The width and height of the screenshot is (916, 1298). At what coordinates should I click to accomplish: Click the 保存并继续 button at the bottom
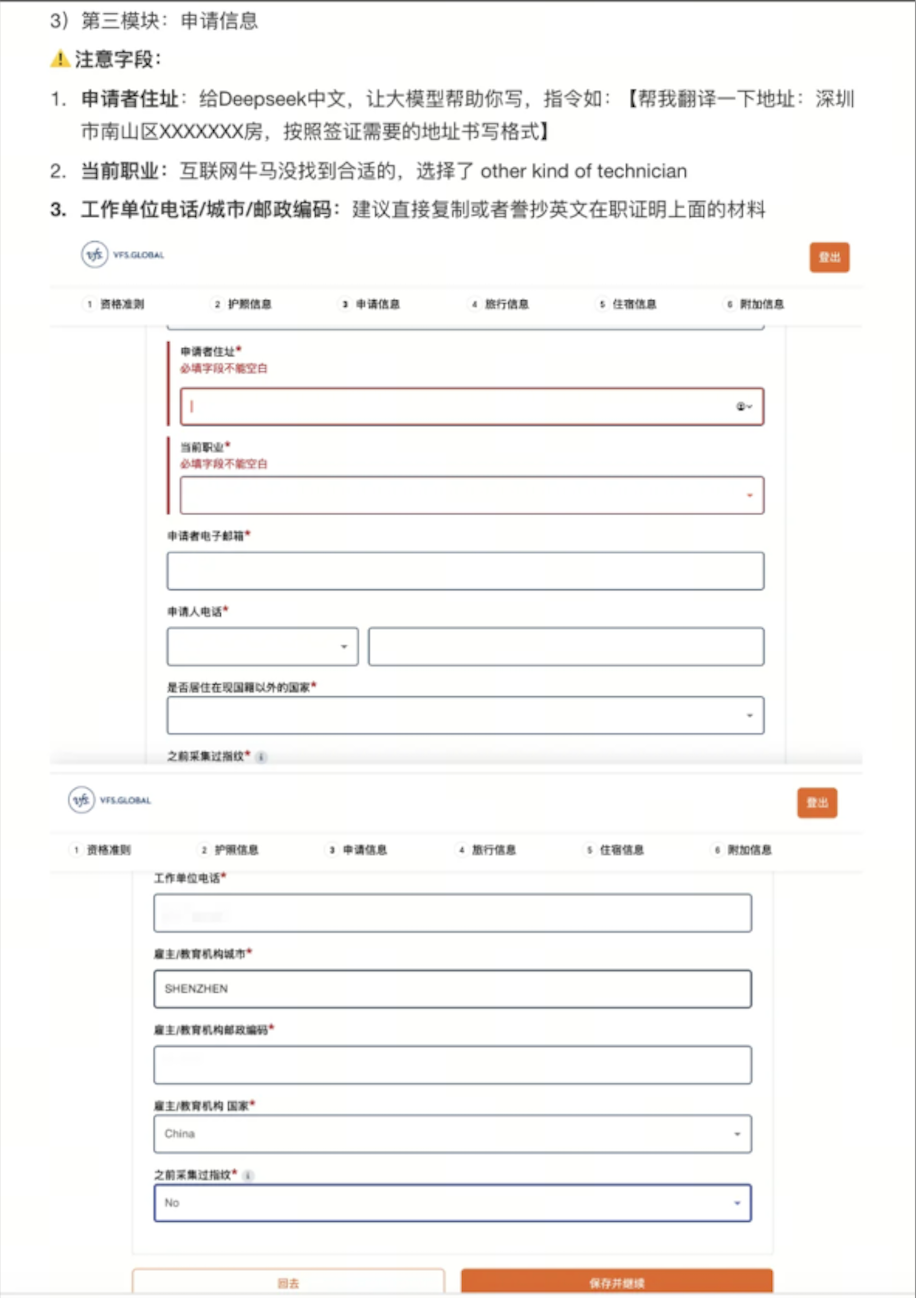pyautogui.click(x=615, y=1281)
